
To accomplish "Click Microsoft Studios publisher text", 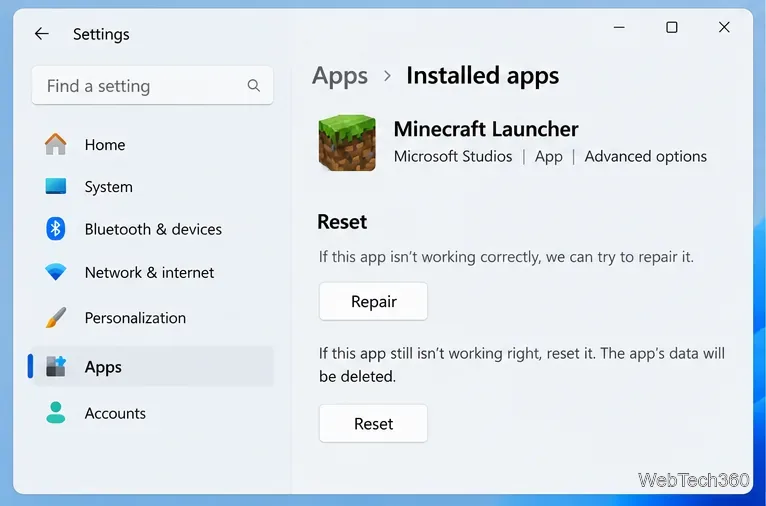I will 453,156.
